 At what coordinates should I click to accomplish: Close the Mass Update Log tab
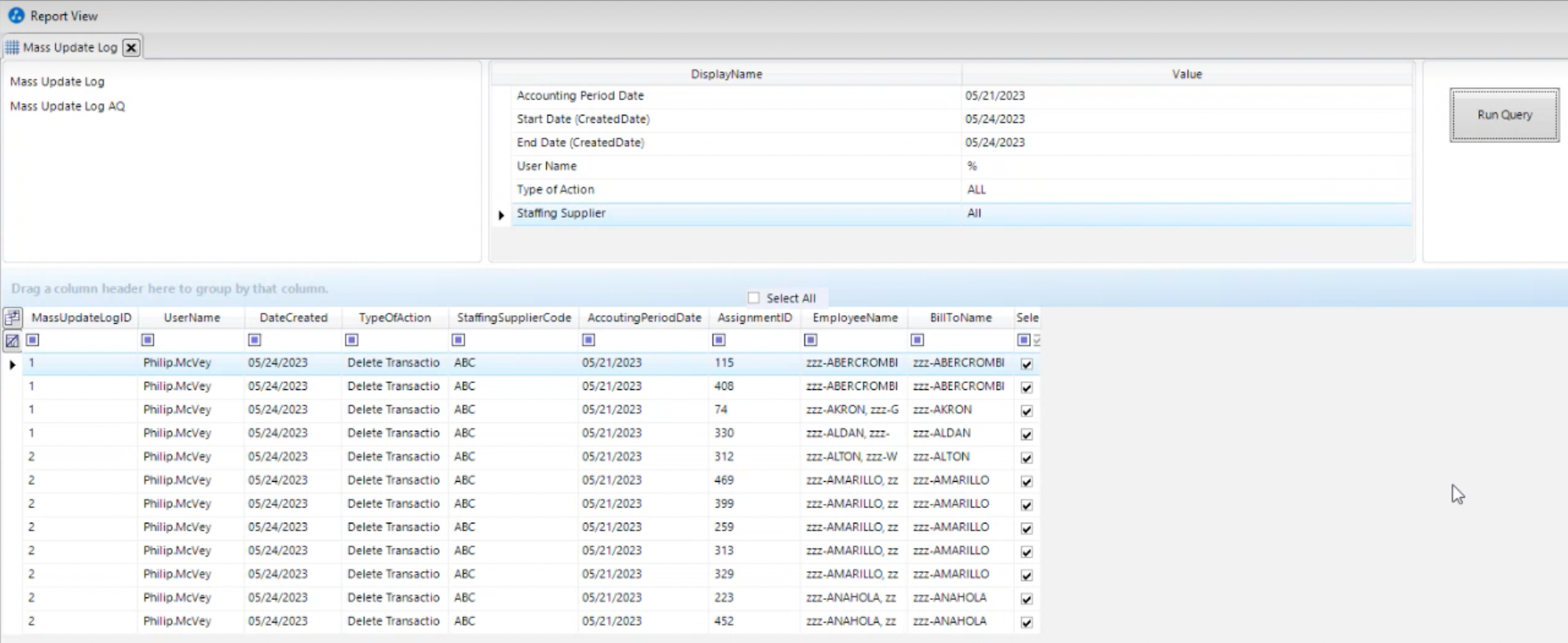point(131,47)
